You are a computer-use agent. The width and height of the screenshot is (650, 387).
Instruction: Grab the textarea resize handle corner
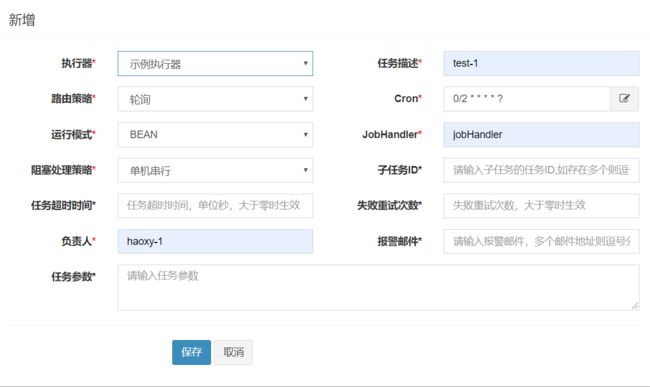635,306
